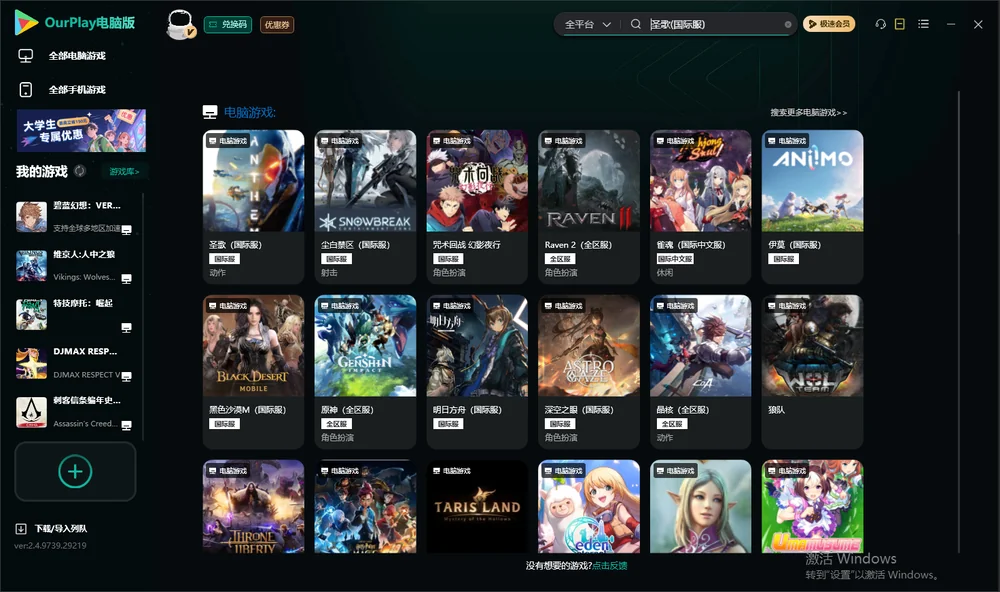1000x592 pixels.
Task: Open the 大学生专属优惠 banner
Action: coord(82,130)
